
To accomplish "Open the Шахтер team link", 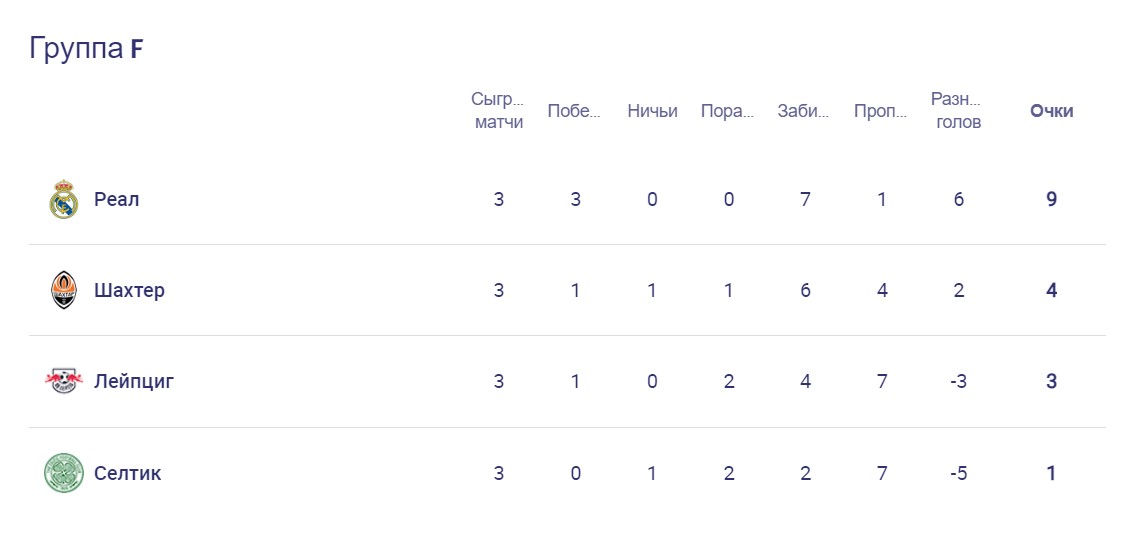I will (129, 290).
